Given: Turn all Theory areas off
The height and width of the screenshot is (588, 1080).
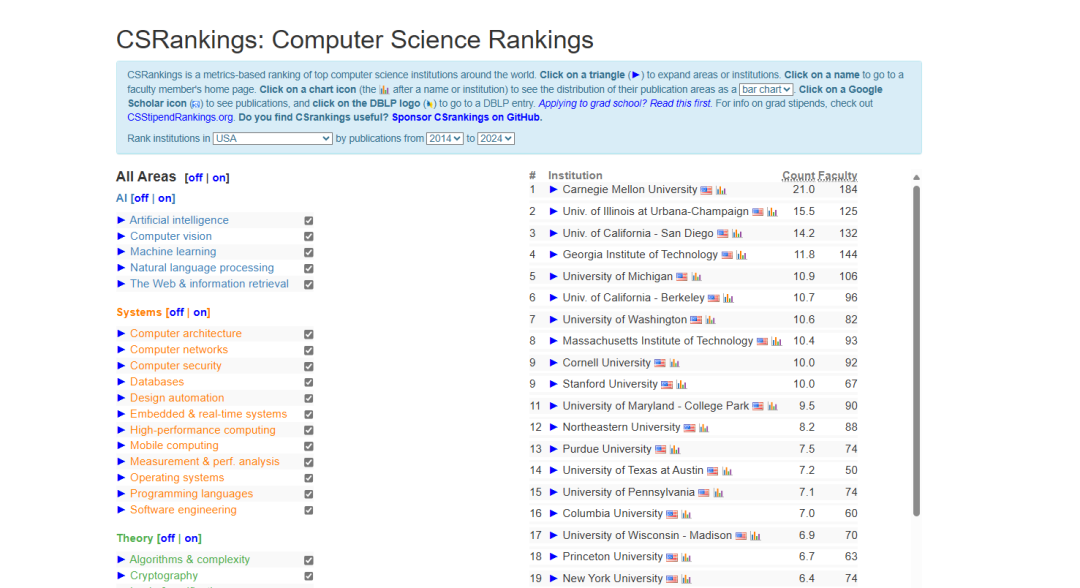Looking at the screenshot, I should pyautogui.click(x=167, y=538).
